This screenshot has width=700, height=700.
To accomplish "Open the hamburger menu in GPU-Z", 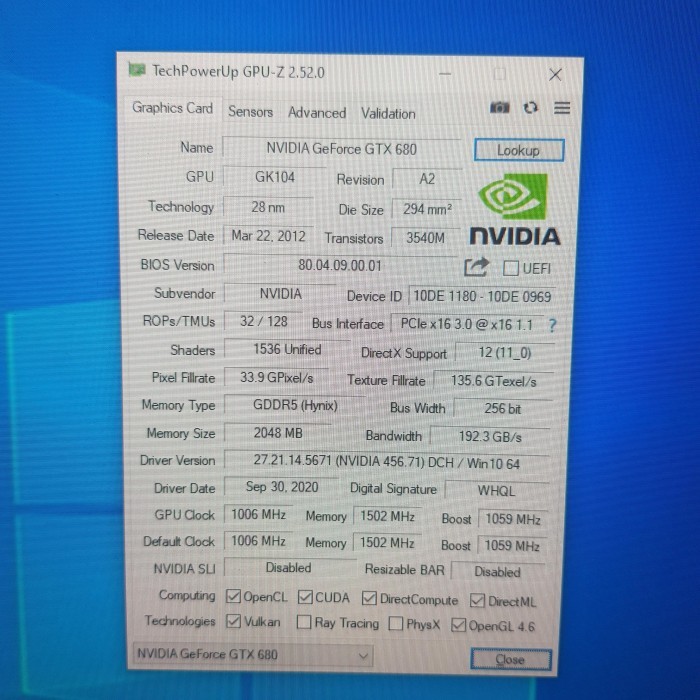I will click(x=562, y=108).
